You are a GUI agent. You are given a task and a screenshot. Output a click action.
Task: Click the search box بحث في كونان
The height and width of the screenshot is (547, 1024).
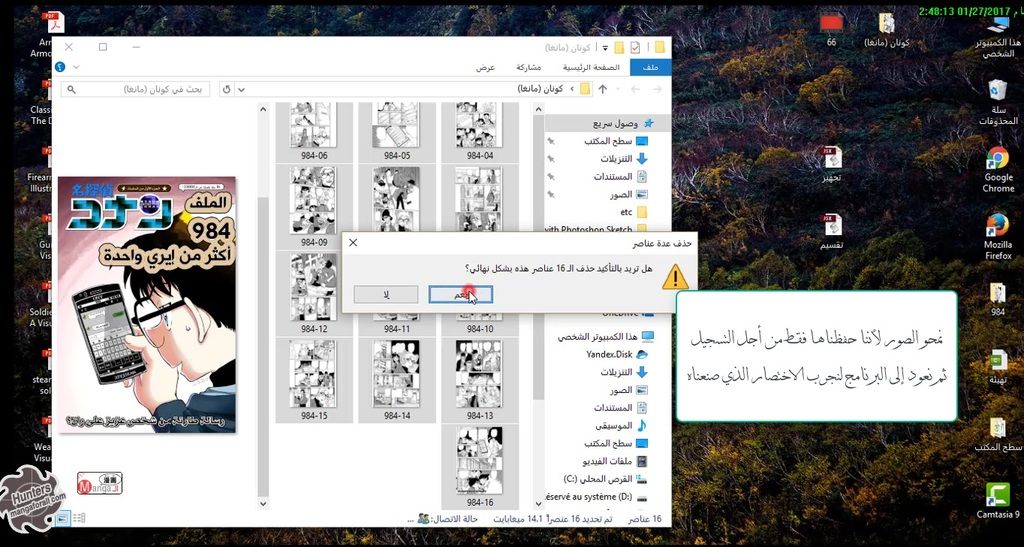pos(136,89)
